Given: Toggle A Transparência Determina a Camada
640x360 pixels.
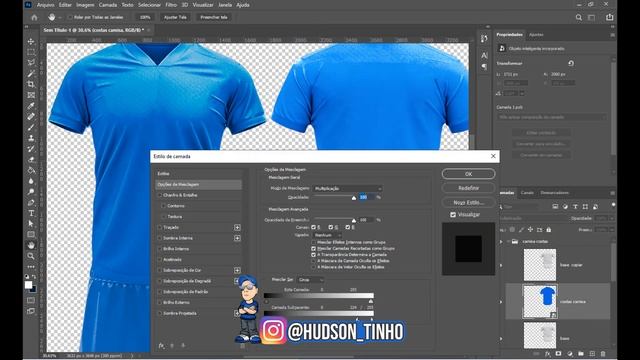Looking at the screenshot, I should click(x=313, y=254).
